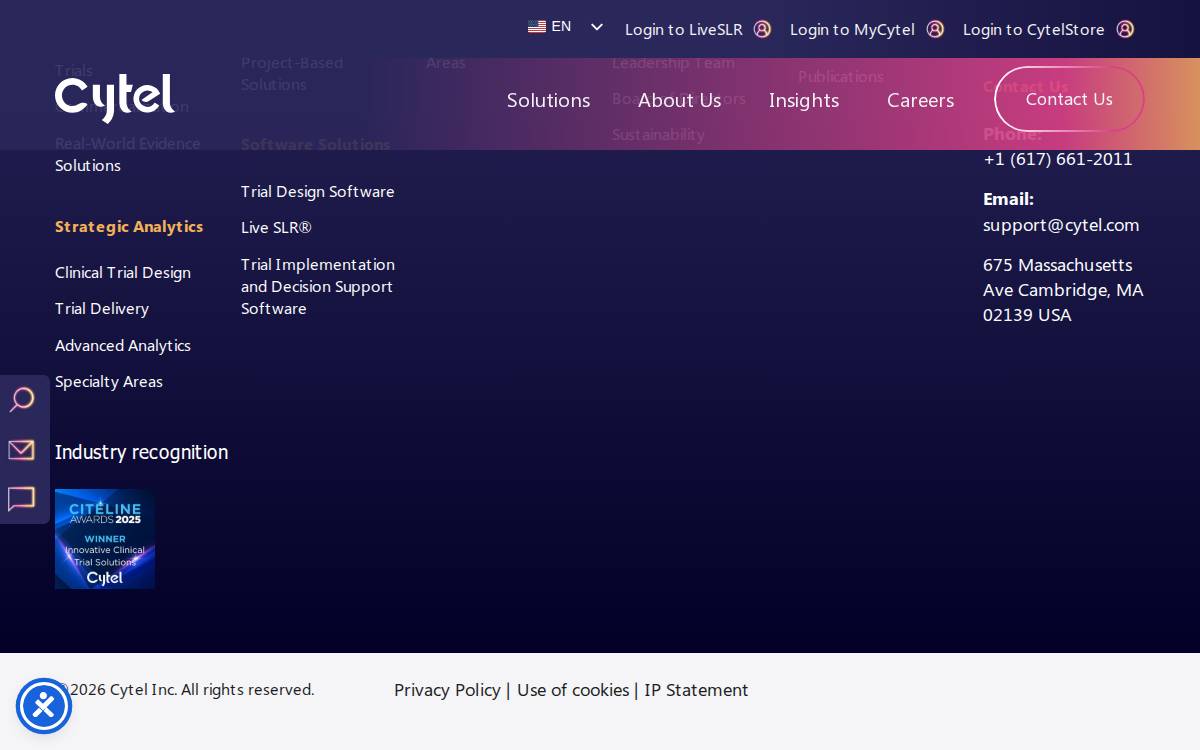Open the Live SLR® link
Image resolution: width=1200 pixels, height=750 pixels.
point(276,227)
